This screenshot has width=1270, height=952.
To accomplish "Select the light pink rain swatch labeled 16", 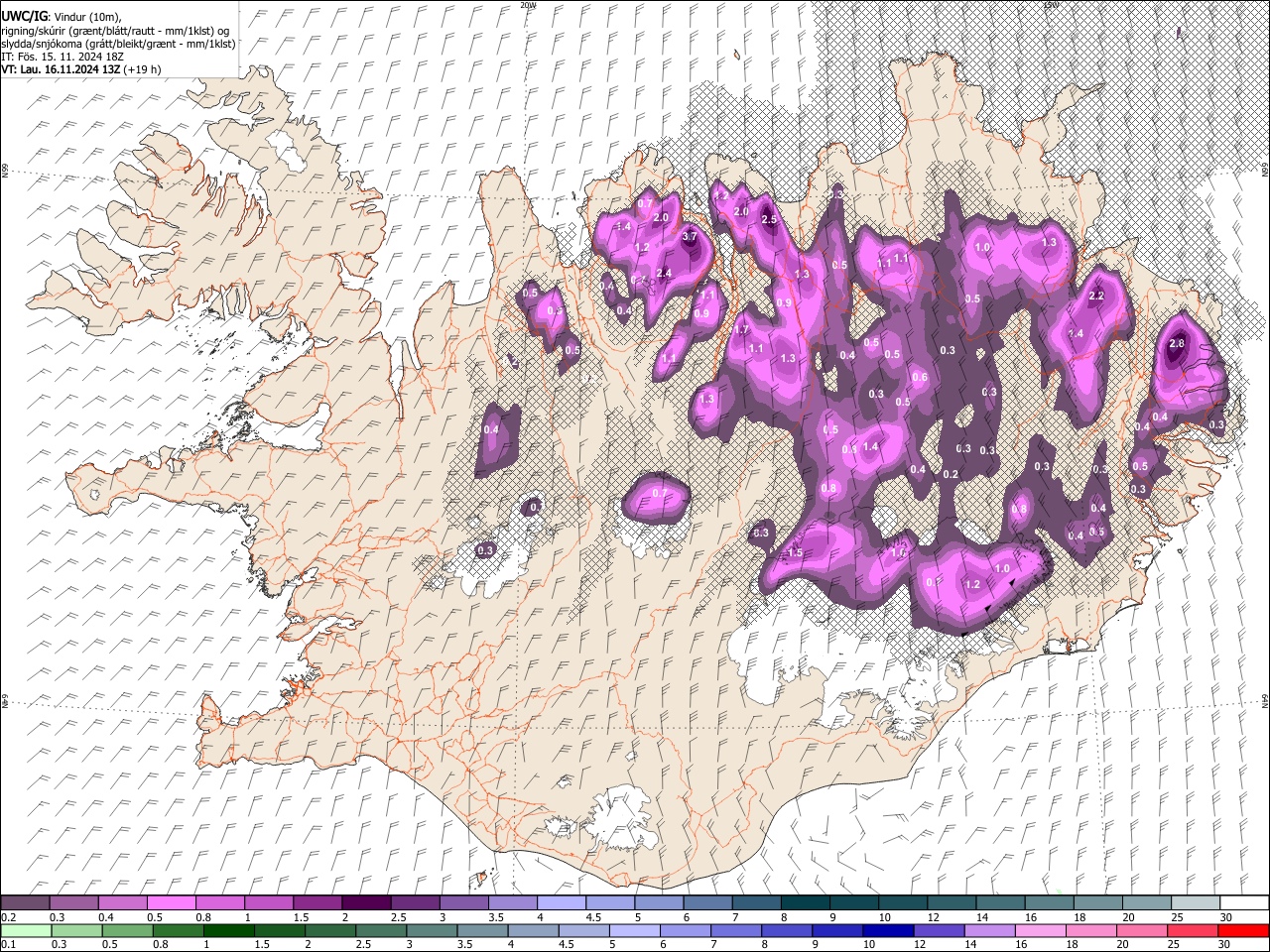I will 1039,931.
